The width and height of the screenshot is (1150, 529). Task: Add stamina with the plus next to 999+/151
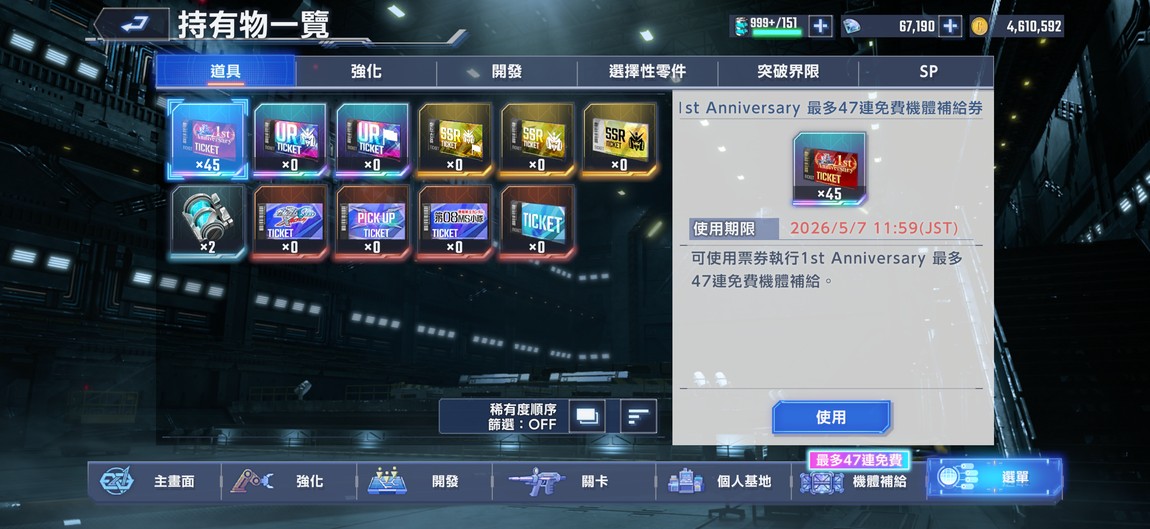[820, 26]
